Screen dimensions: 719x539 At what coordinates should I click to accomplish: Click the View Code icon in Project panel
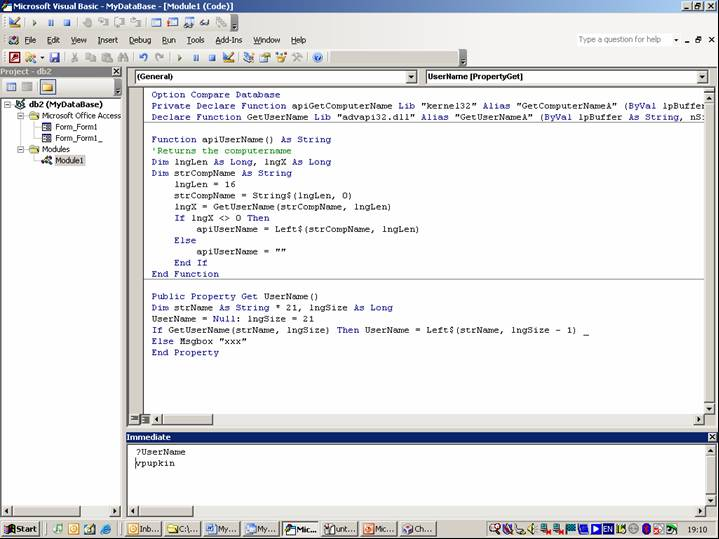point(11,87)
